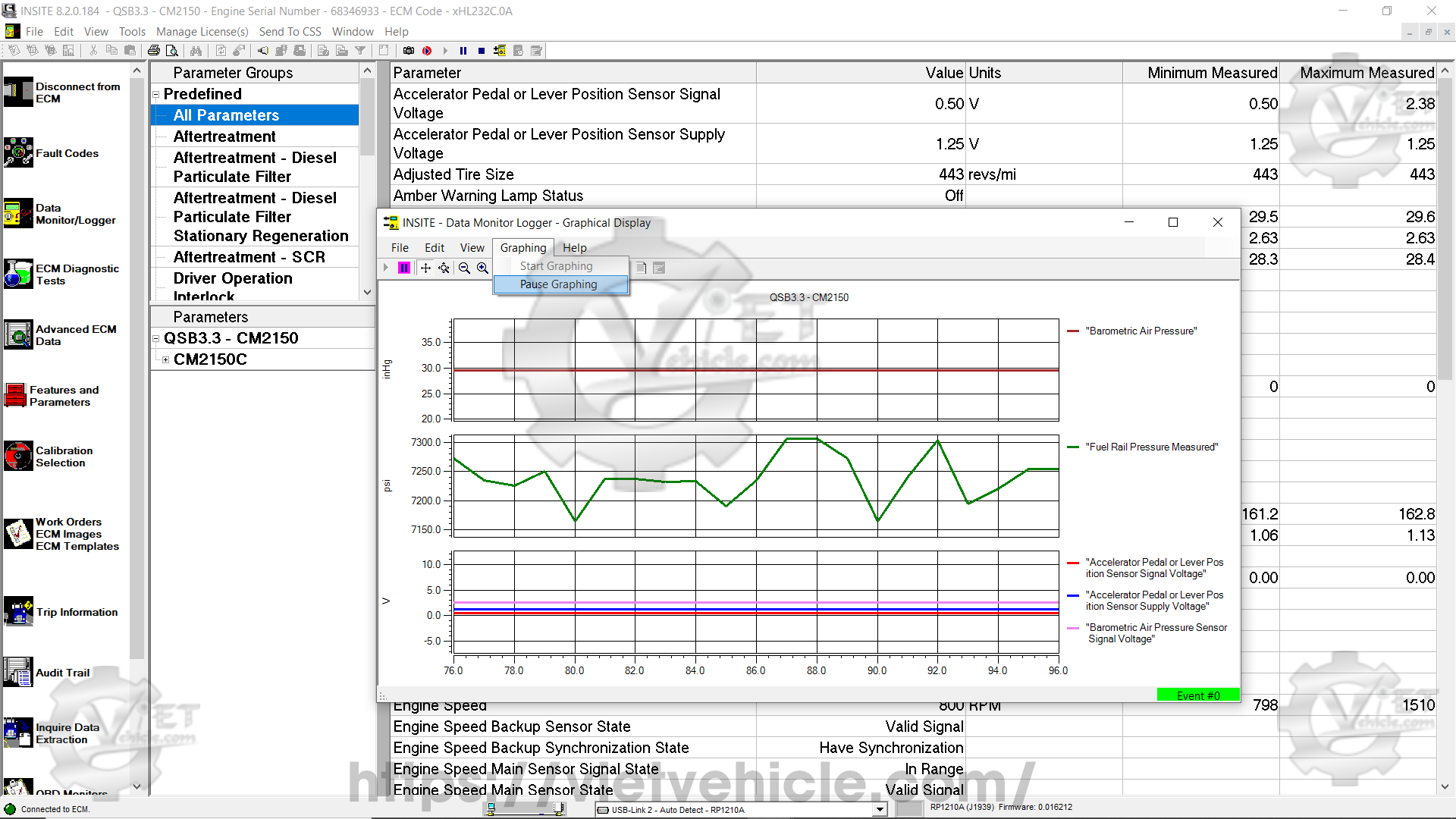Select Aftertreatment - SCR parameter group
Viewport: 1456px width, 819px height.
click(x=249, y=257)
